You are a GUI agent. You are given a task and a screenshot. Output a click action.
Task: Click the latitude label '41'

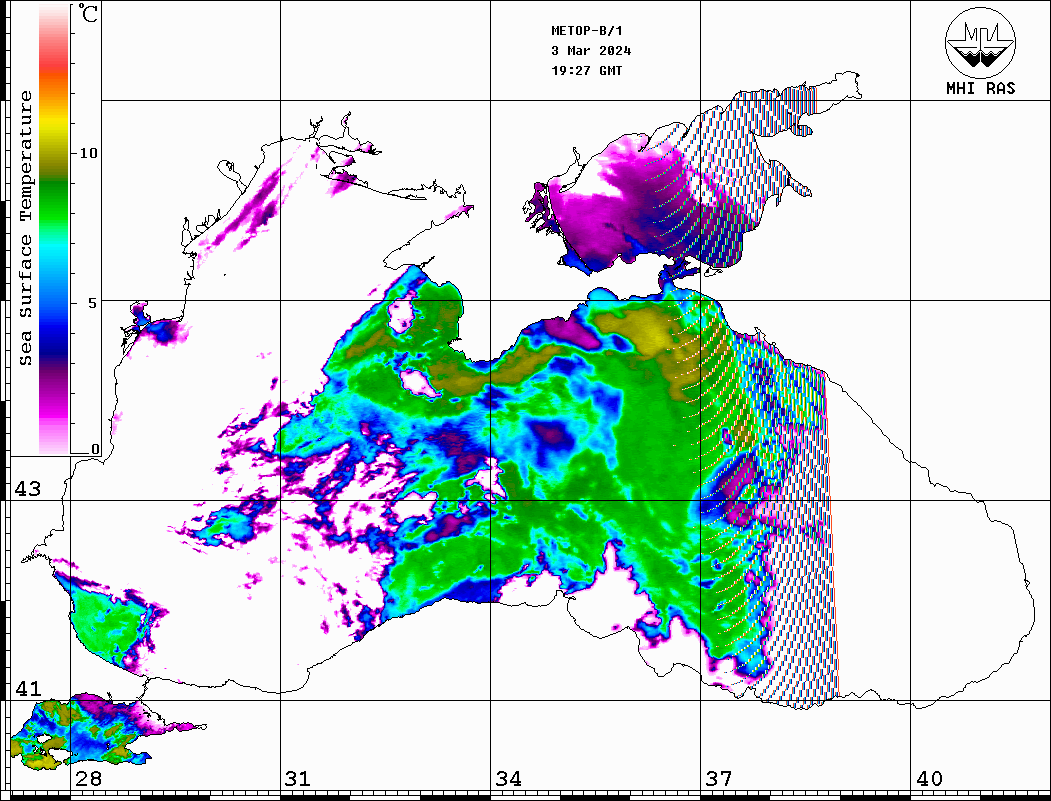[x=28, y=688]
